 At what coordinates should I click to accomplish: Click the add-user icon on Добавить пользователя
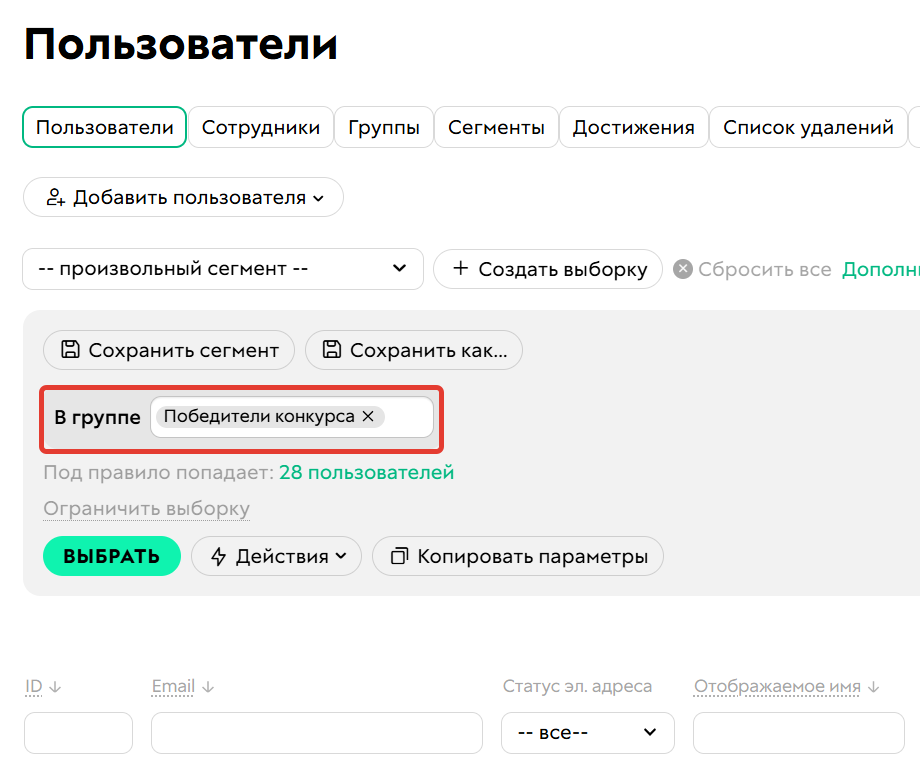53,197
